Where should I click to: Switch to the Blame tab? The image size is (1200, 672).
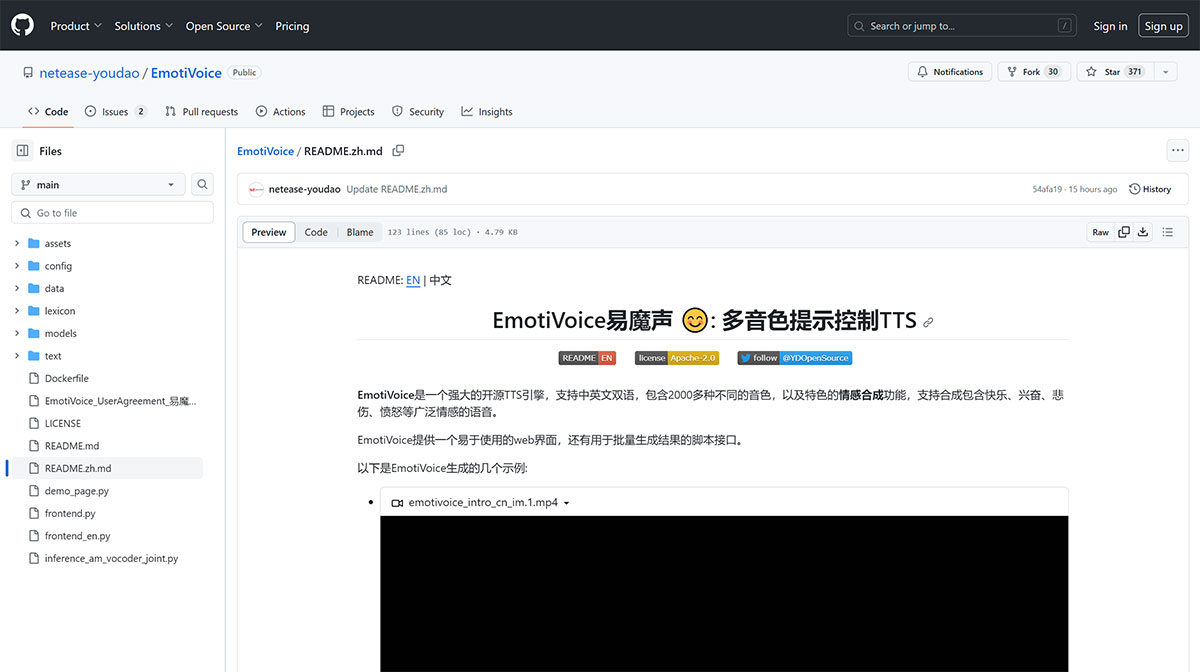(359, 231)
